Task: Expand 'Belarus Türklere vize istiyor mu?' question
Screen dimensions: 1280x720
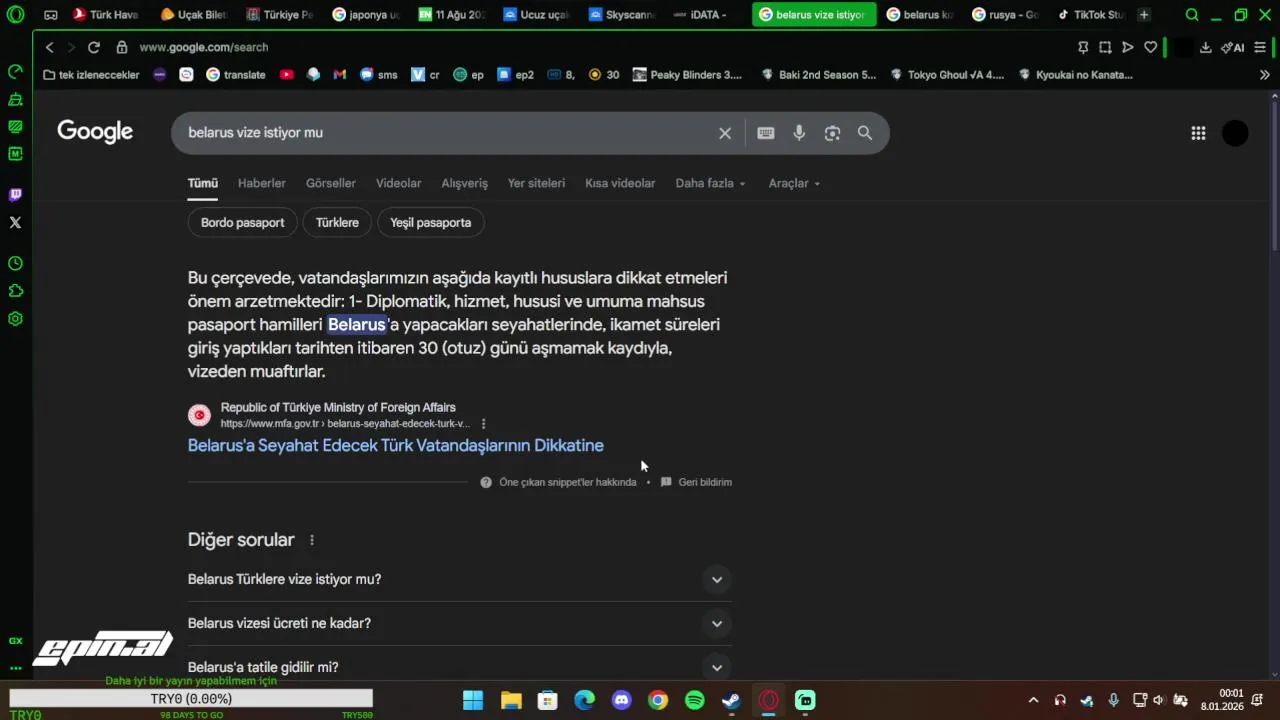Action: (460, 579)
